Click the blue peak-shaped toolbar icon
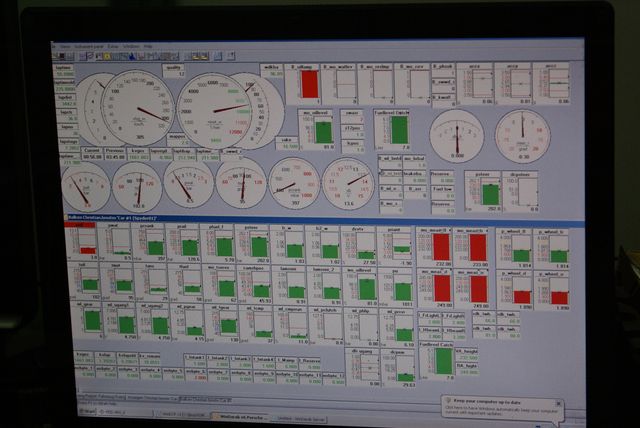Screen dimensions: 640x428 pos(132,56)
